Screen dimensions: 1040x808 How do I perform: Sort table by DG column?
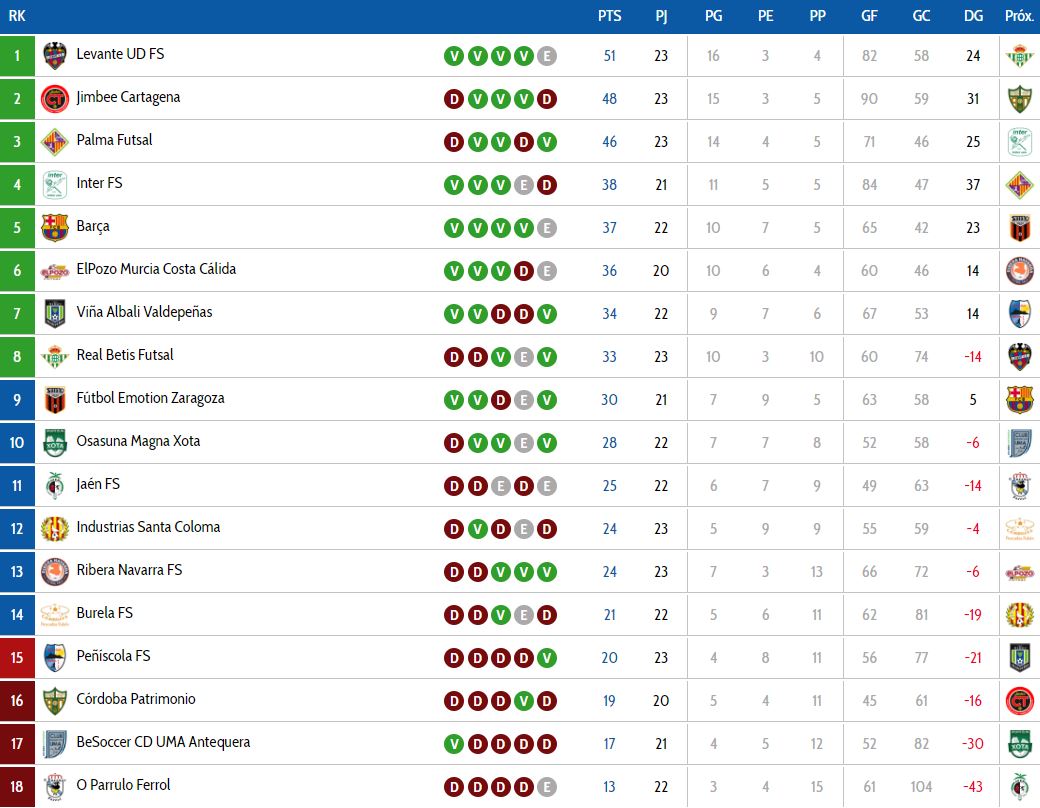tap(973, 16)
